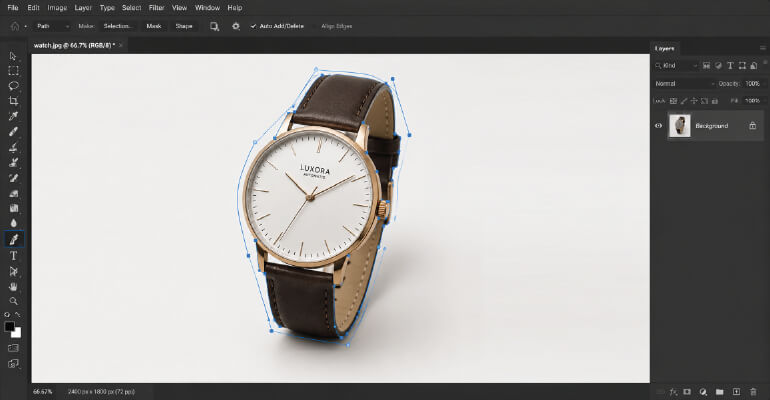Create new group folder icon
Screen dimensions: 770x400
point(719,392)
